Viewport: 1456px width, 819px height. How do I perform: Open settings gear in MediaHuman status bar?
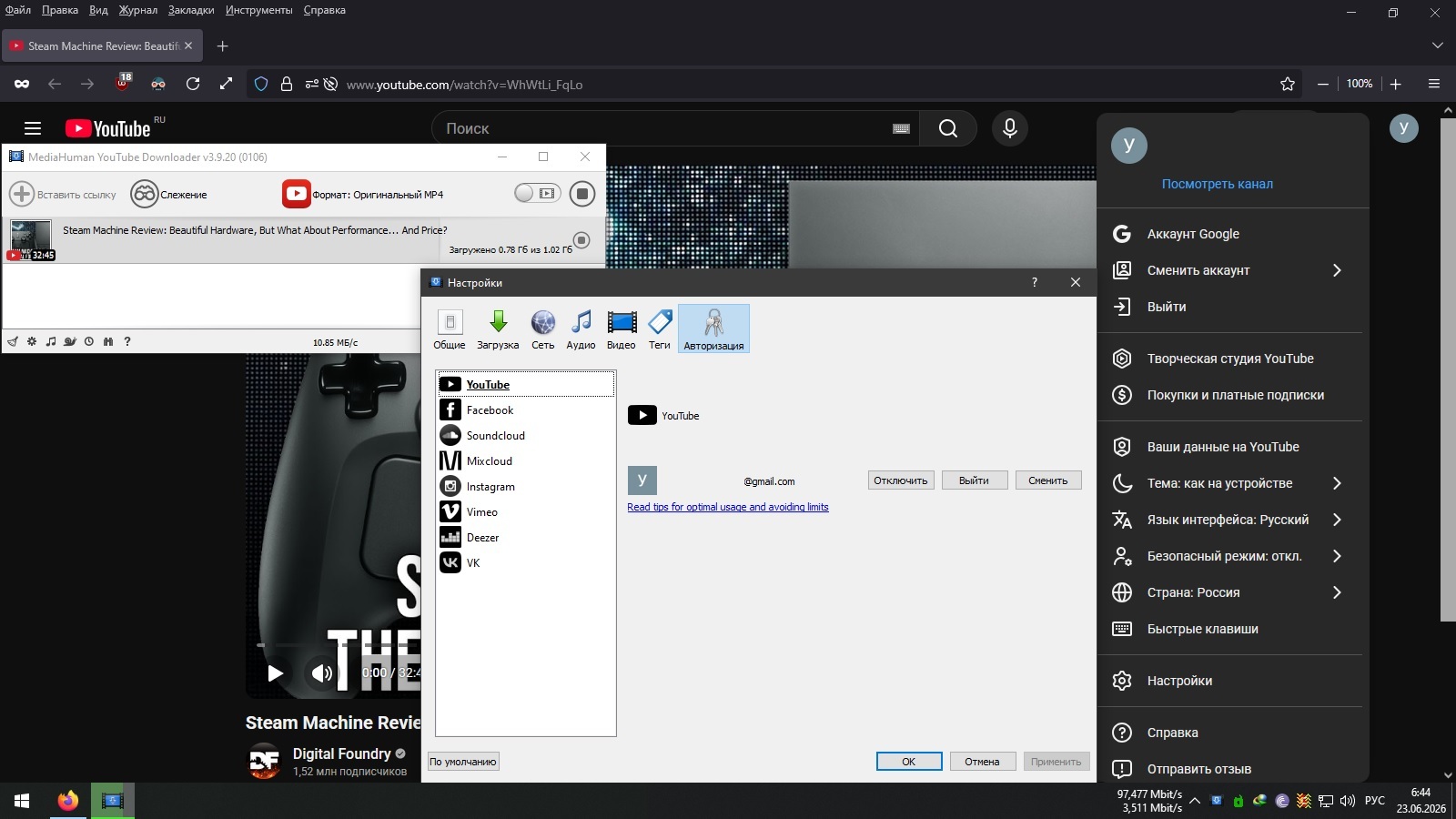[32, 342]
